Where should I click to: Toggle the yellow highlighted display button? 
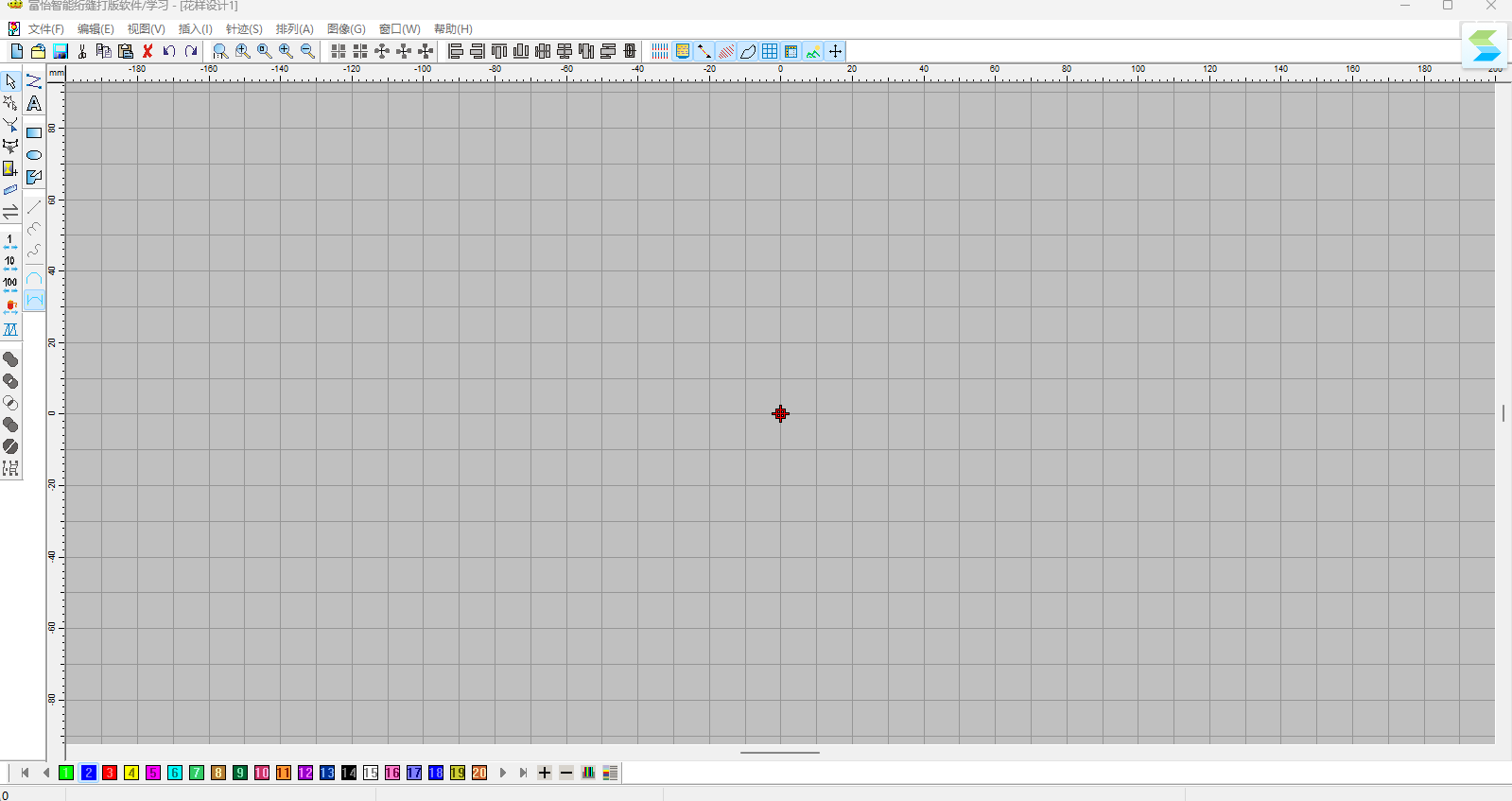click(x=683, y=51)
